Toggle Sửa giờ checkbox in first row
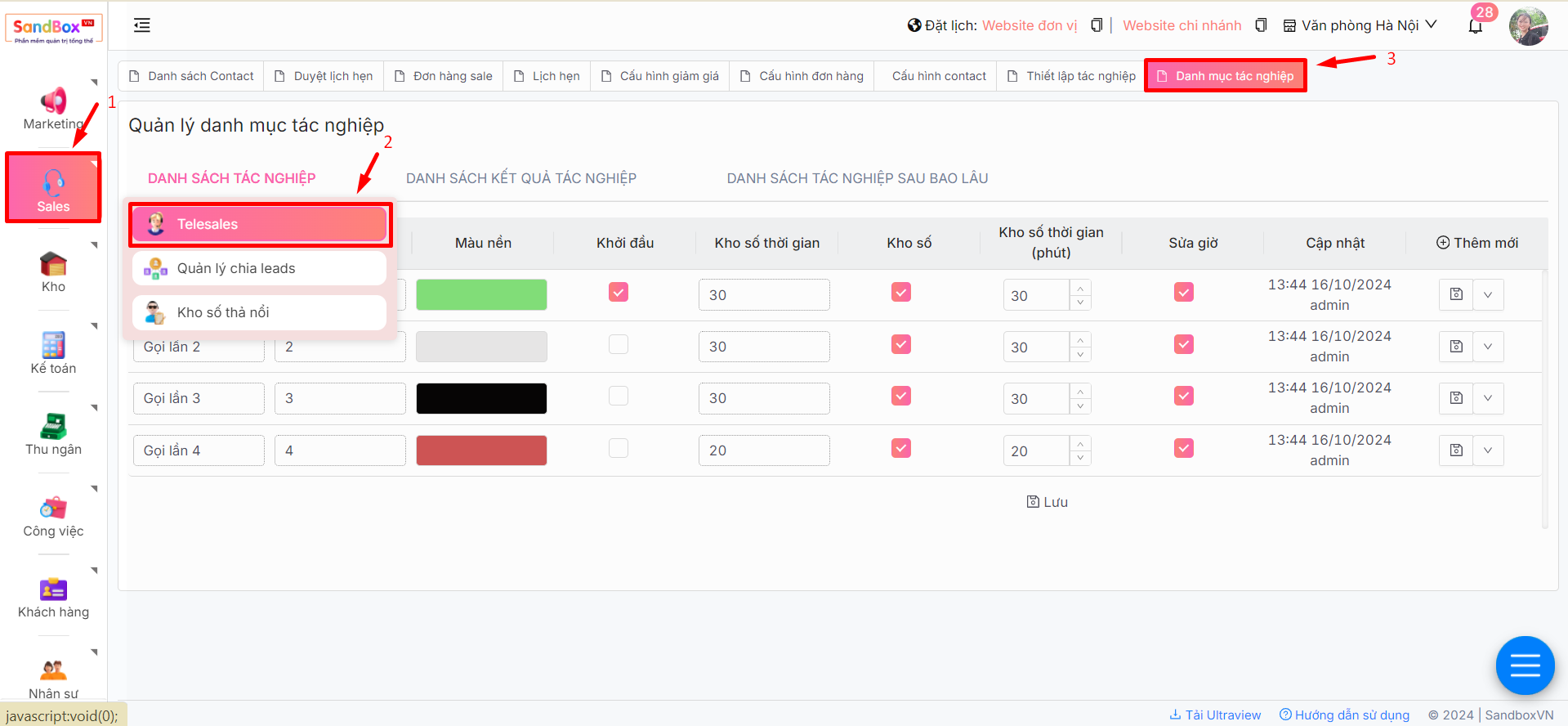Image resolution: width=1568 pixels, height=726 pixels. [x=1183, y=292]
